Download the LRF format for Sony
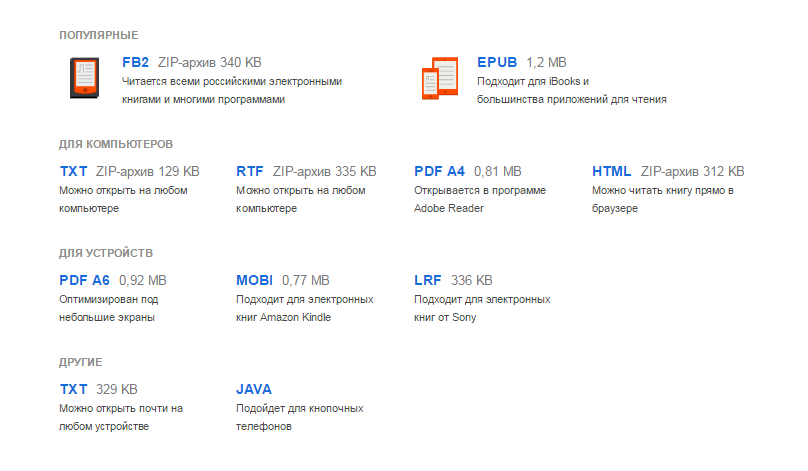The height and width of the screenshot is (471, 808). 428,280
